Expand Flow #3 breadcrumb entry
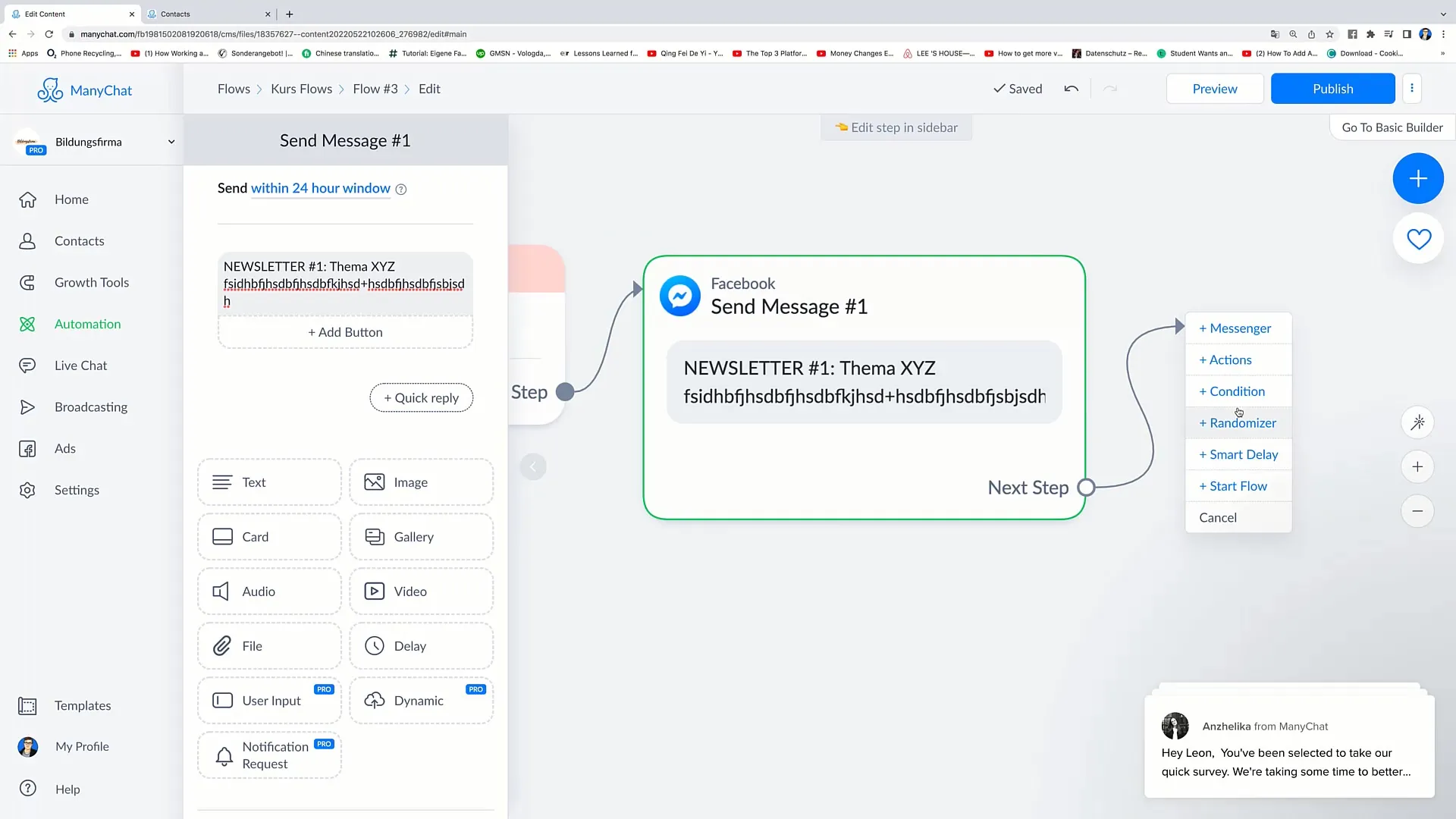 pyautogui.click(x=374, y=88)
